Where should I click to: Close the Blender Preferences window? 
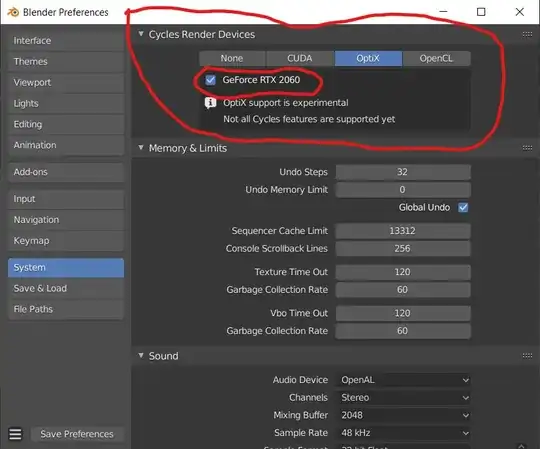[520, 12]
